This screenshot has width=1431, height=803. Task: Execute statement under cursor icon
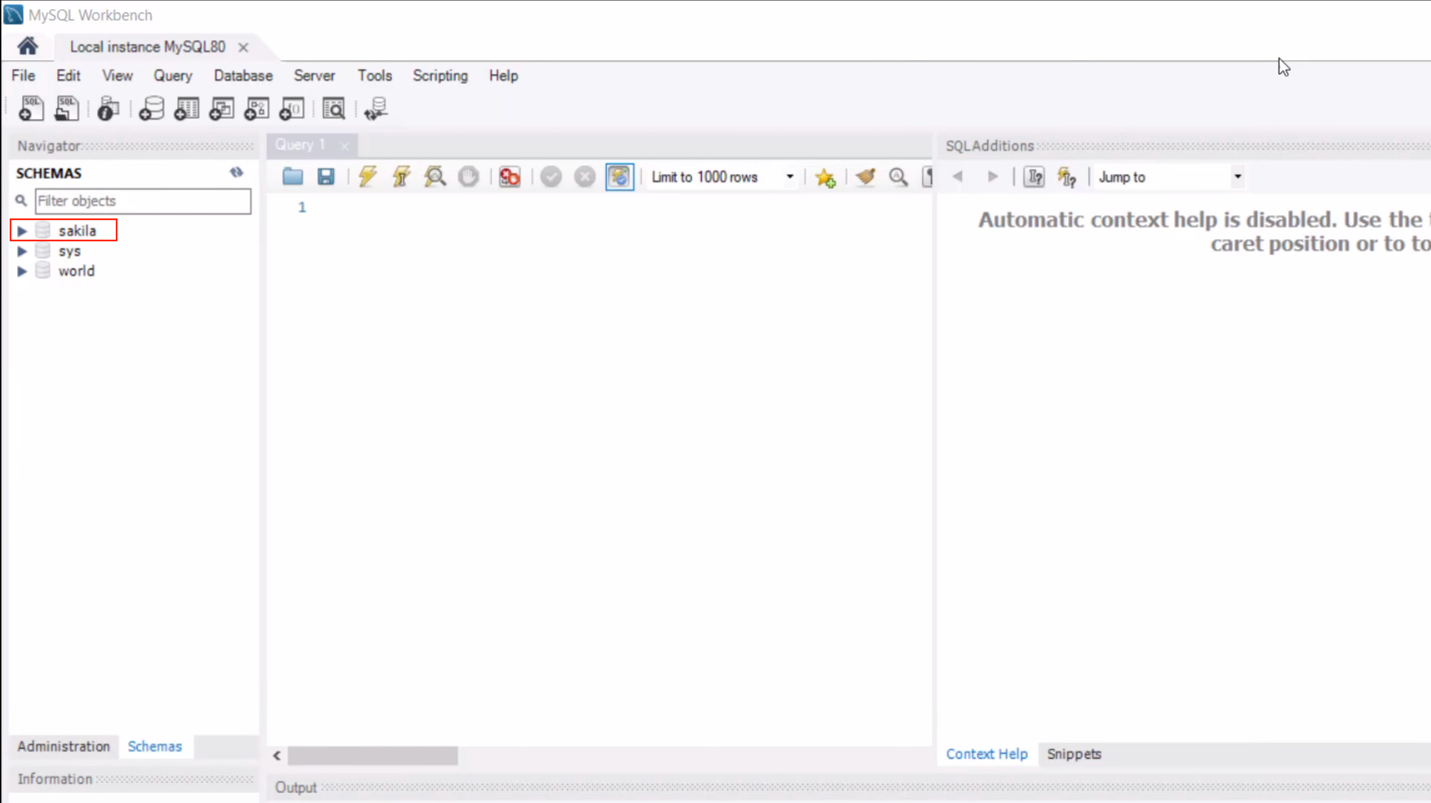[401, 177]
